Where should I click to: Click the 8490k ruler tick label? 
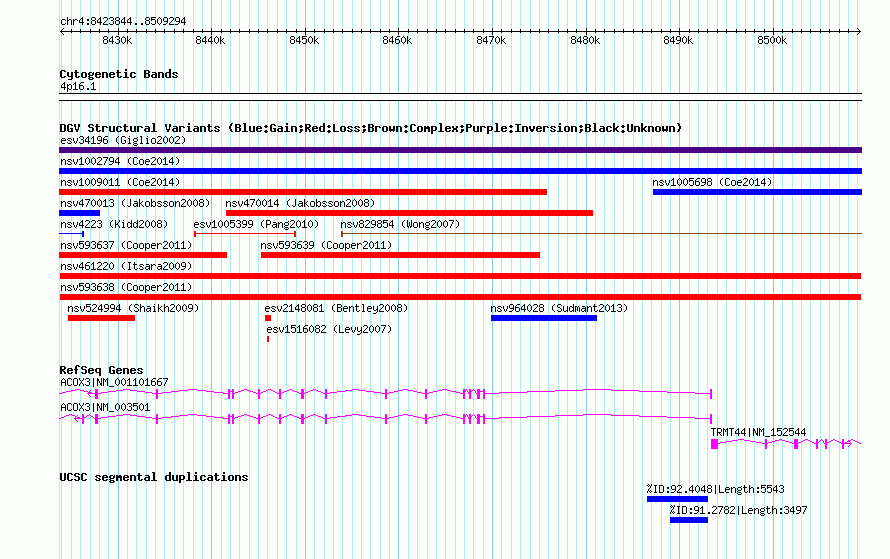(x=678, y=41)
